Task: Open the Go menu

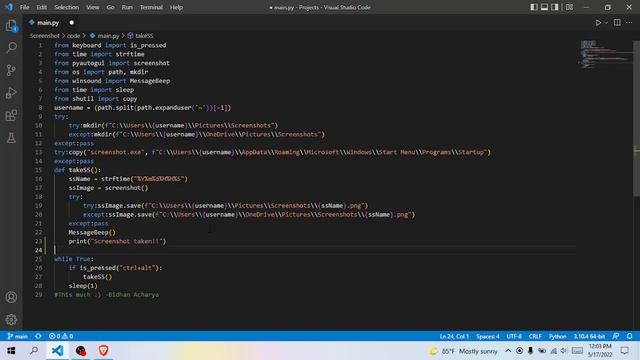Action: point(110,7)
